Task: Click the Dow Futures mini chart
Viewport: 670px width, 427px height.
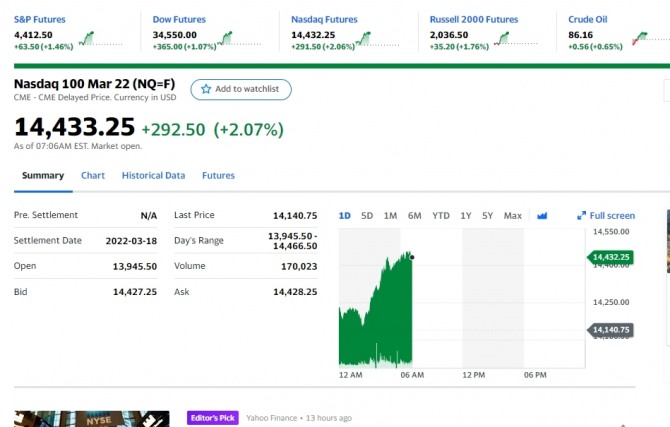Action: (x=227, y=38)
